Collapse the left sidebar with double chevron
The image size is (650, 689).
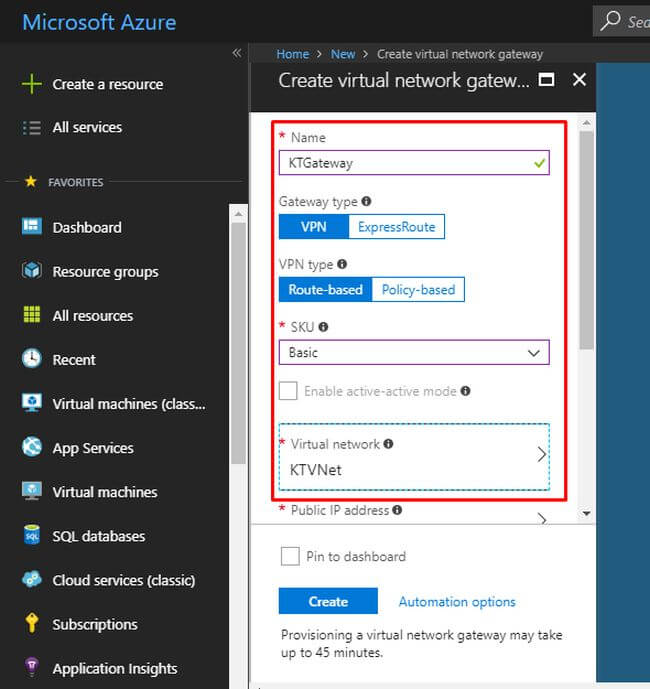[x=237, y=53]
